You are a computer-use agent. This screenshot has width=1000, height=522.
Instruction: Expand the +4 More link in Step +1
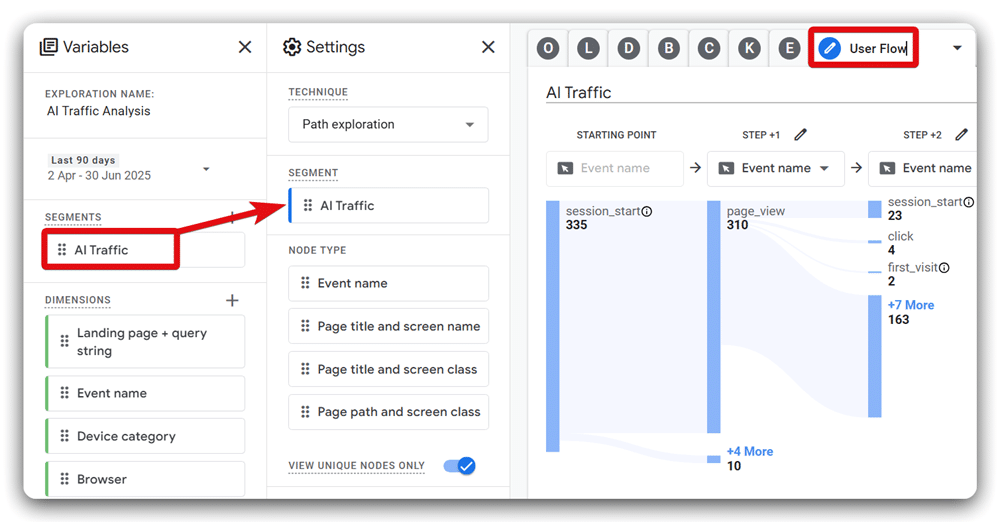pos(749,451)
